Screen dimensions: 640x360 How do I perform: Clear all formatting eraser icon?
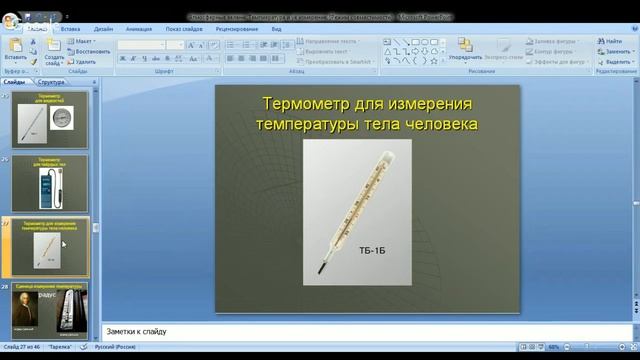pos(213,45)
